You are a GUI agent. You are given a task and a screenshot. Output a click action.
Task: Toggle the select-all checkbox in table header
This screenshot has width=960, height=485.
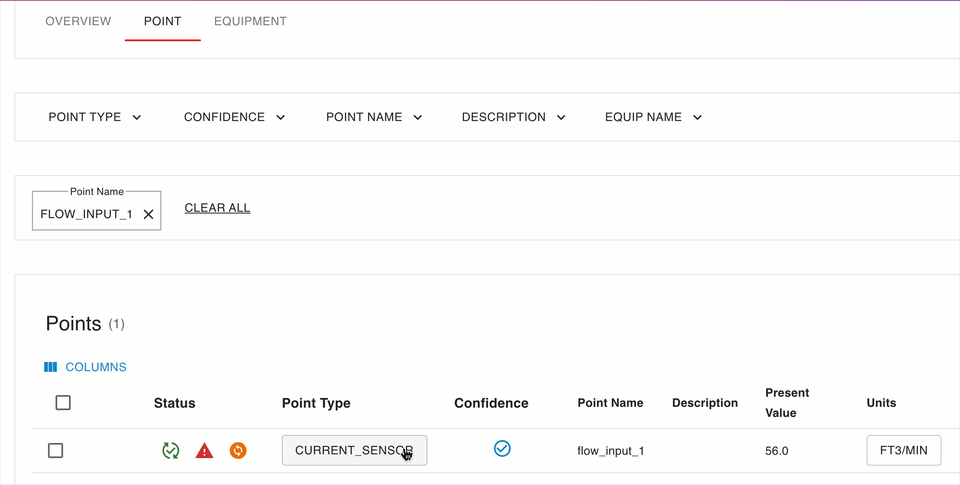(x=63, y=402)
